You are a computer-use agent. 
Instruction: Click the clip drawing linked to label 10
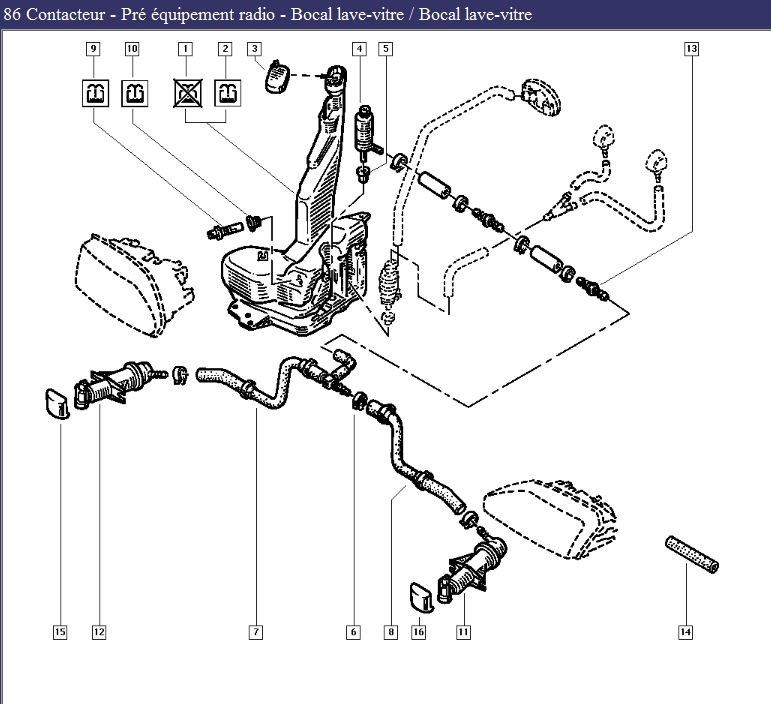click(254, 222)
